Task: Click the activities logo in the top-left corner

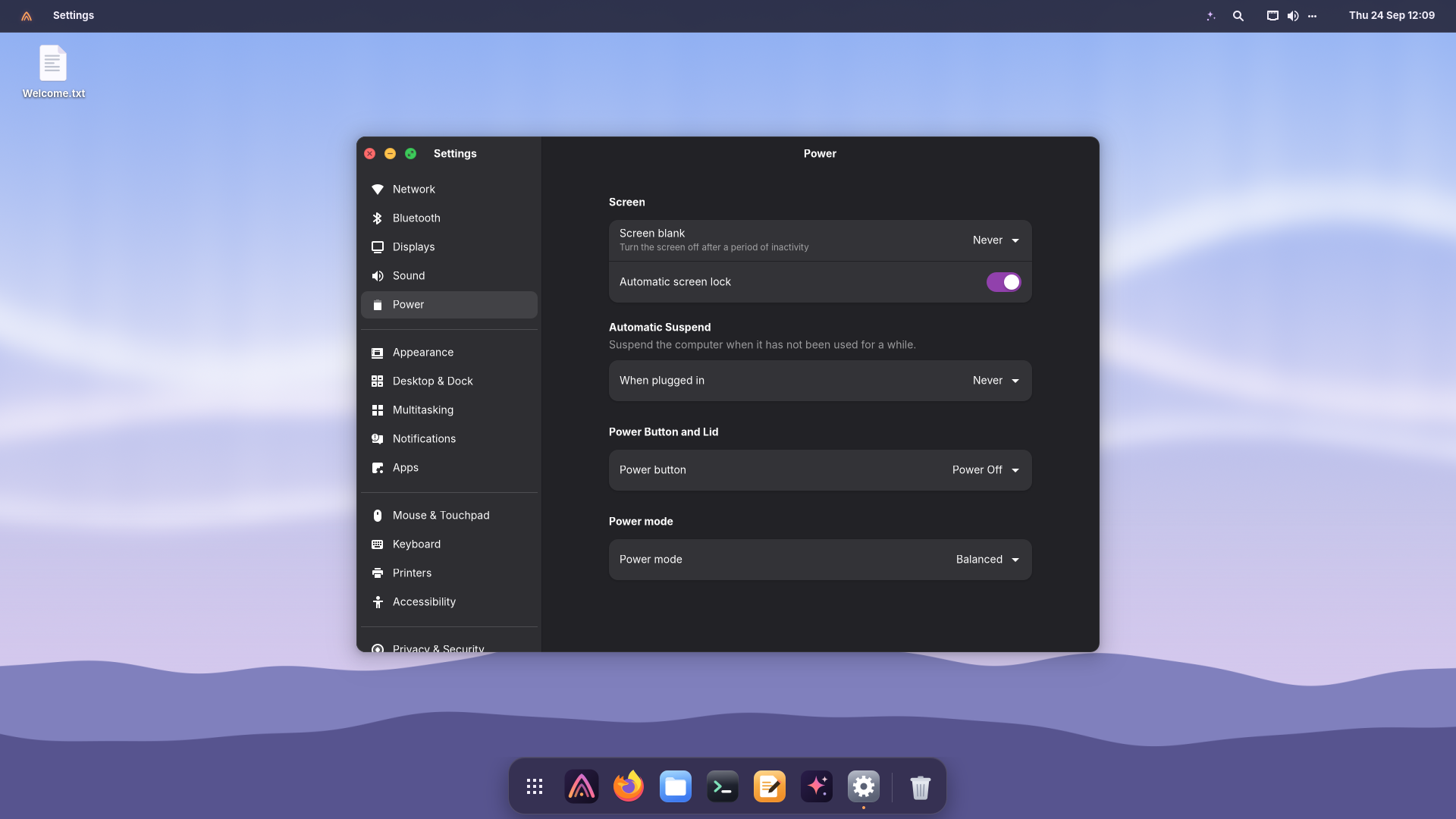Action: pos(27,16)
